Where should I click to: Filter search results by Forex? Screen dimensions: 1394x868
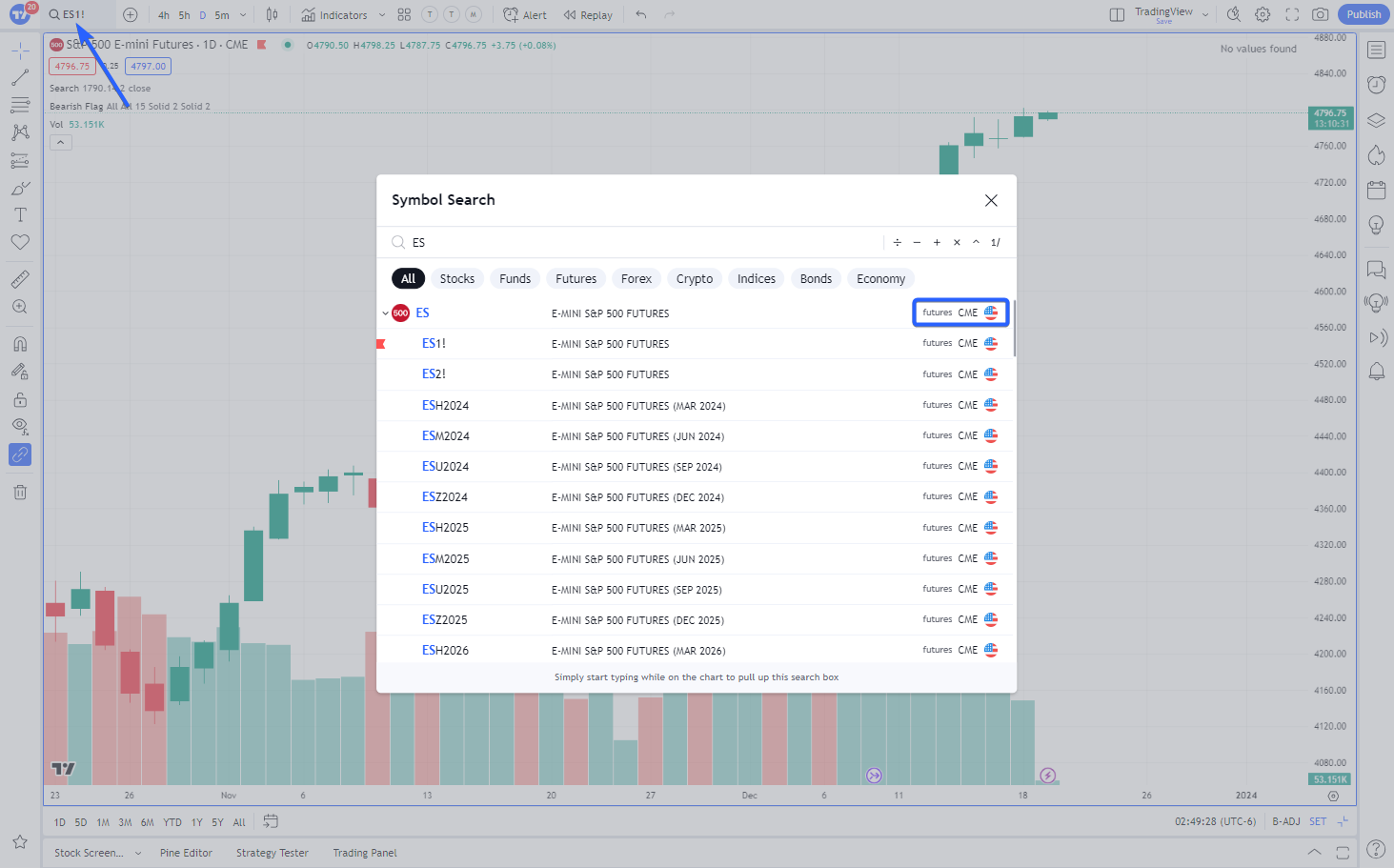(636, 278)
